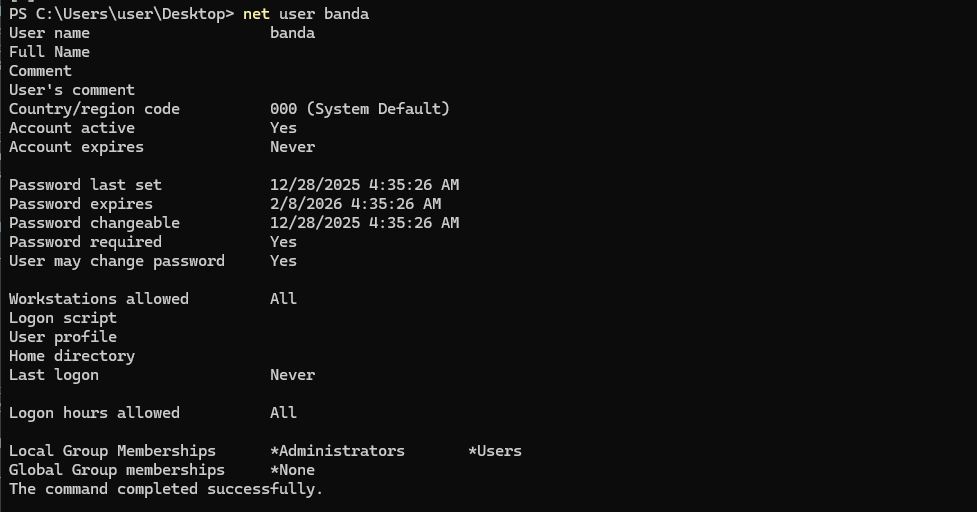Click the 'Never' value for Last logon
The width and height of the screenshot is (977, 512).
[292, 375]
